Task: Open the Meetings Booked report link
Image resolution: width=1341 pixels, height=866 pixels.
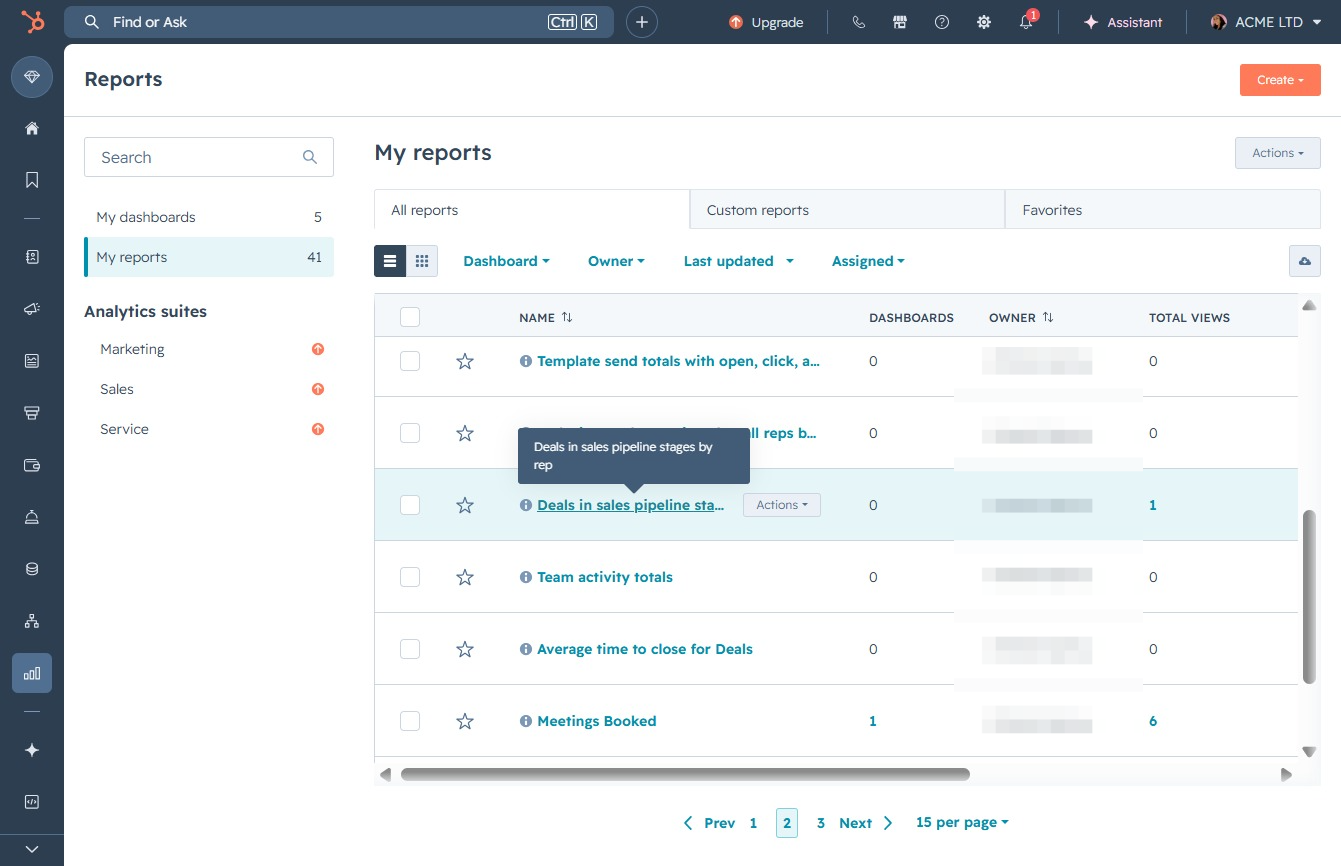Action: (x=597, y=721)
